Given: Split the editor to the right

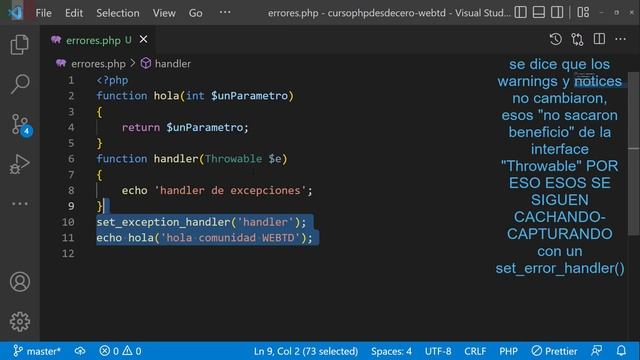Looking at the screenshot, I should (x=599, y=39).
